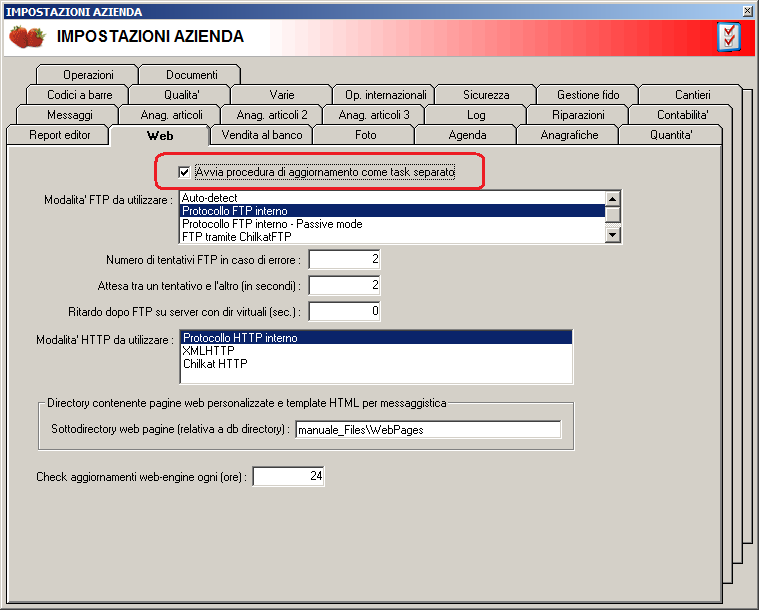759x610 pixels.
Task: Open the Operazioni tab
Action: (88, 75)
